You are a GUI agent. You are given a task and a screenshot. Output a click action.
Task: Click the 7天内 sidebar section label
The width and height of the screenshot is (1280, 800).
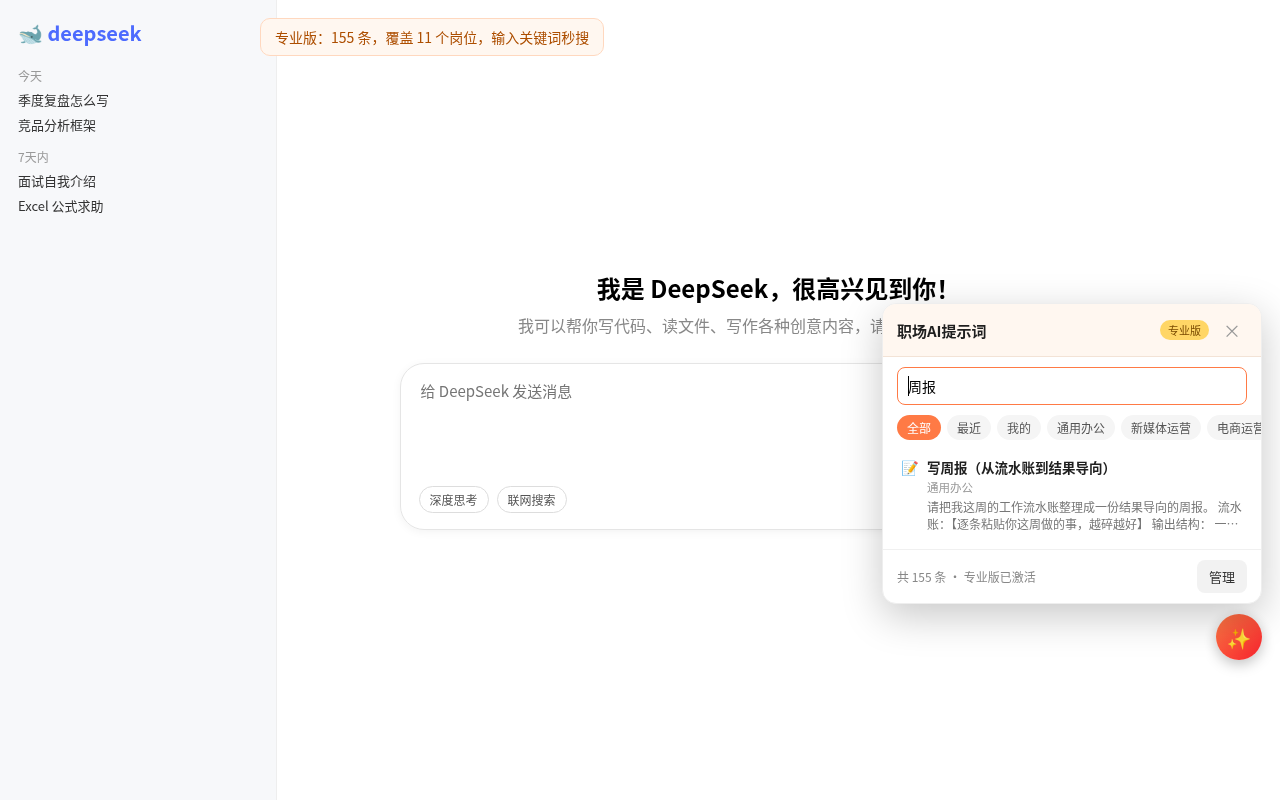[x=33, y=157]
